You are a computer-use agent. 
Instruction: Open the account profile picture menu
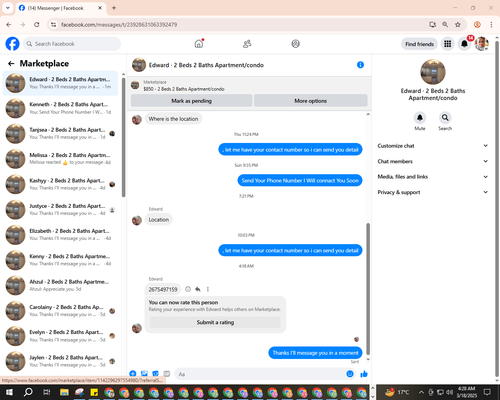click(x=482, y=44)
